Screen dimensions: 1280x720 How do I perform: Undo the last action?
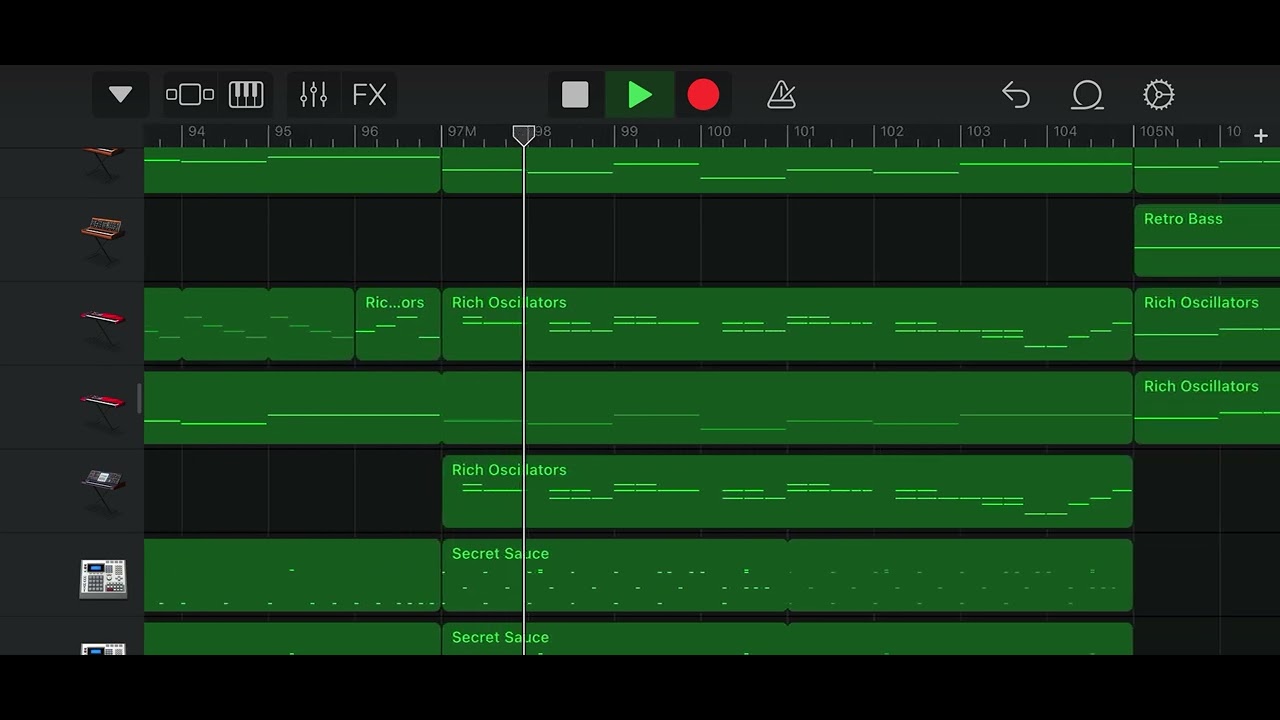(1016, 95)
